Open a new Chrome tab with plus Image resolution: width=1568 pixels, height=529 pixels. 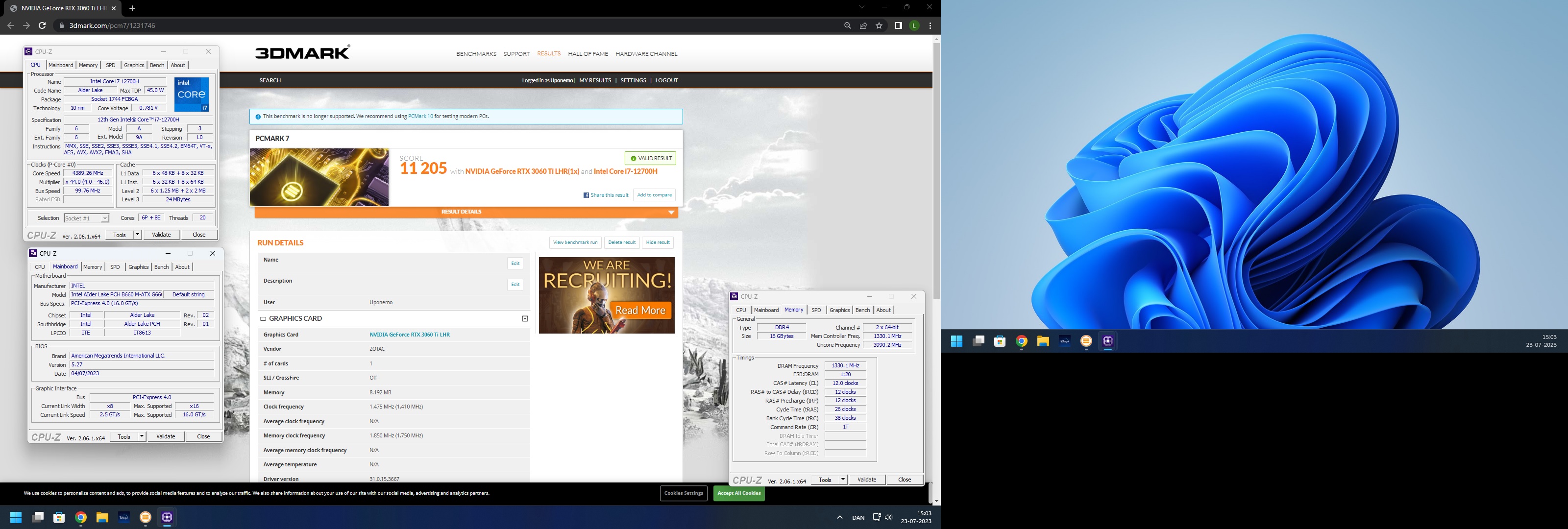[132, 8]
